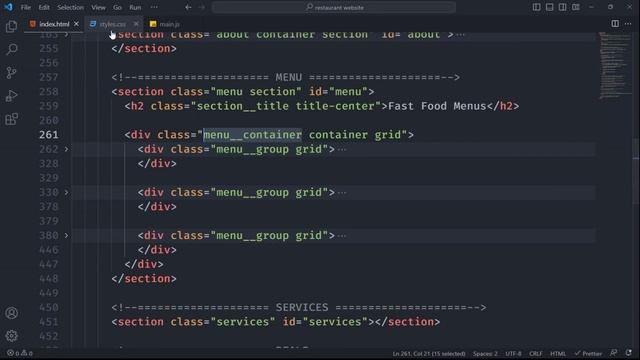
Task: Open the Selection menu
Action: tap(70, 7)
